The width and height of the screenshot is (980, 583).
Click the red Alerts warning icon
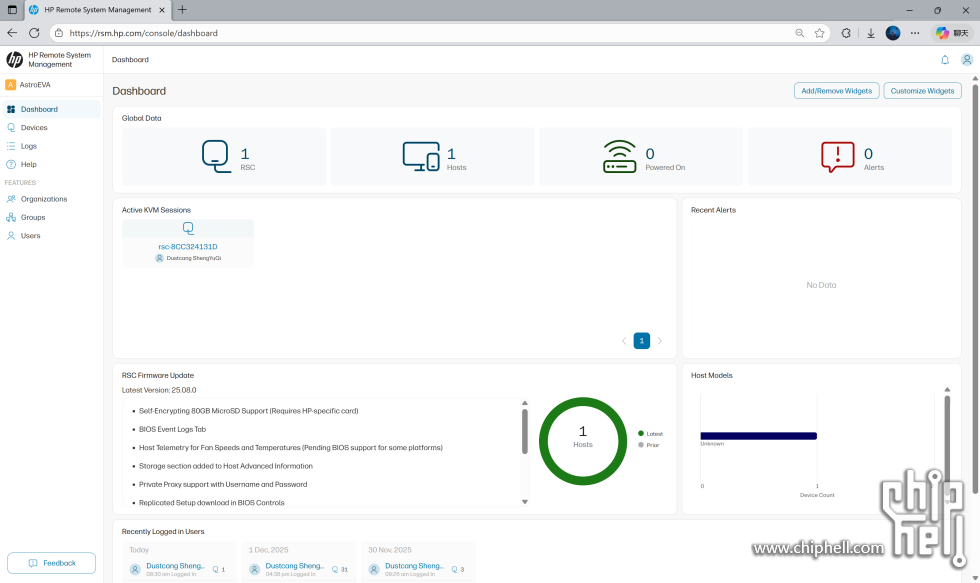click(840, 155)
